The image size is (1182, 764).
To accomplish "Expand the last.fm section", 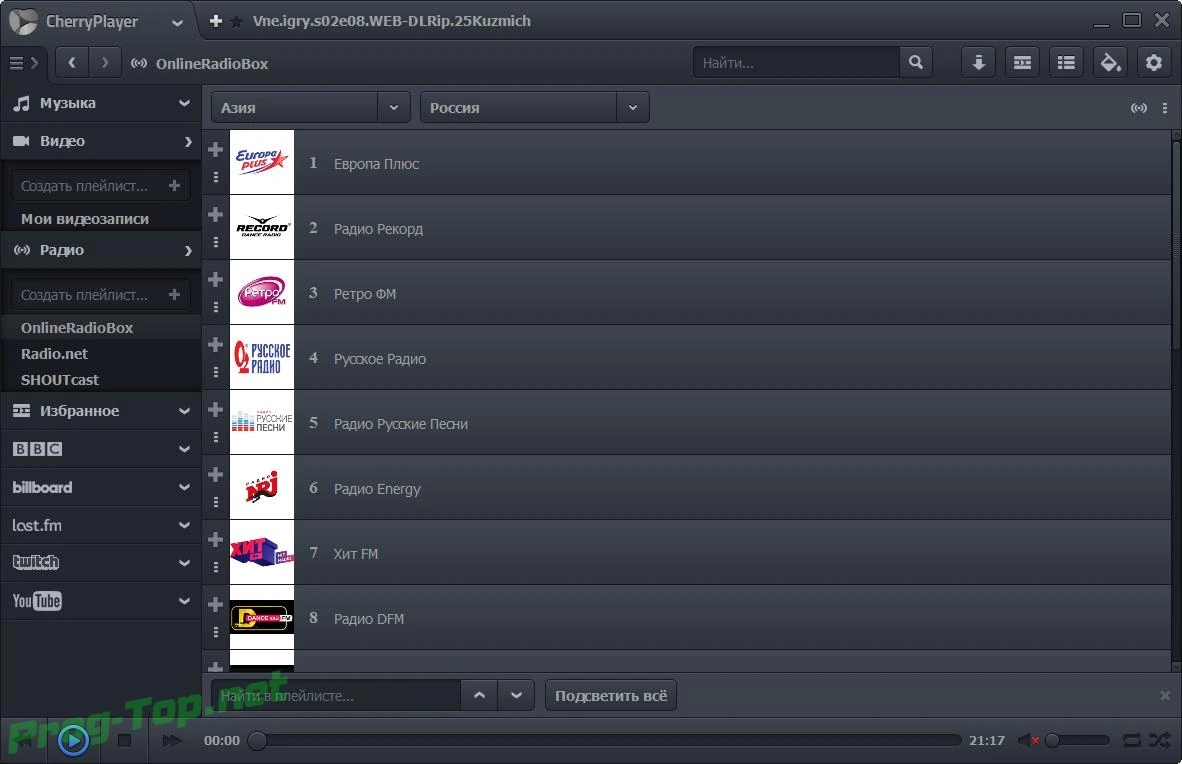I will [x=101, y=525].
